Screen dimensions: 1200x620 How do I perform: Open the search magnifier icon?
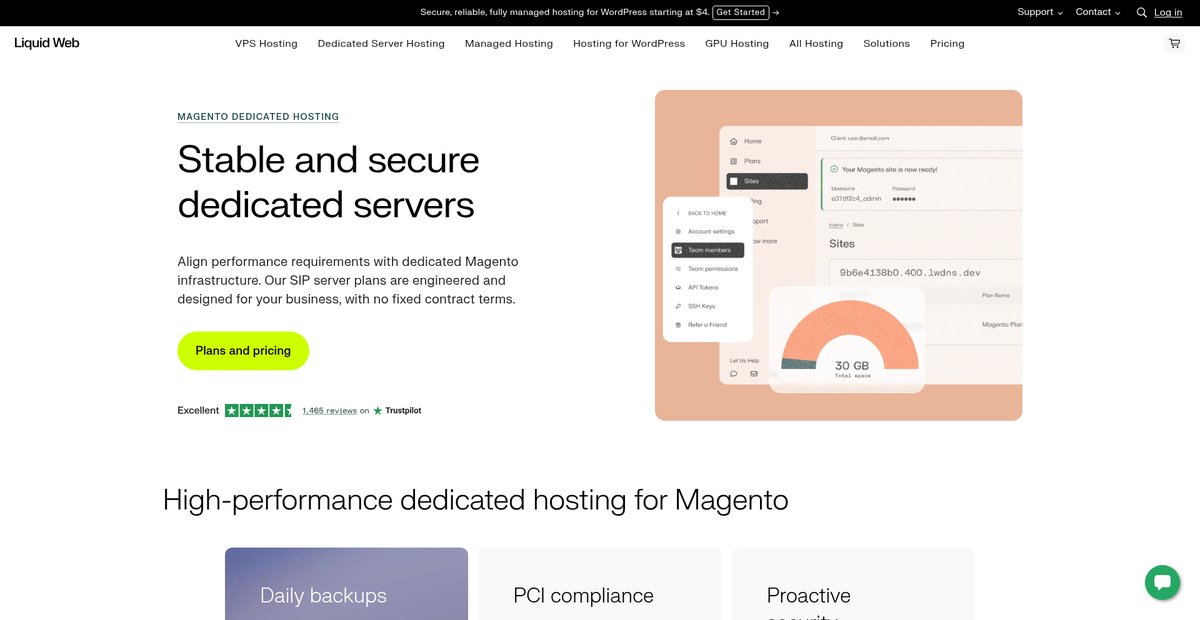[x=1142, y=13]
